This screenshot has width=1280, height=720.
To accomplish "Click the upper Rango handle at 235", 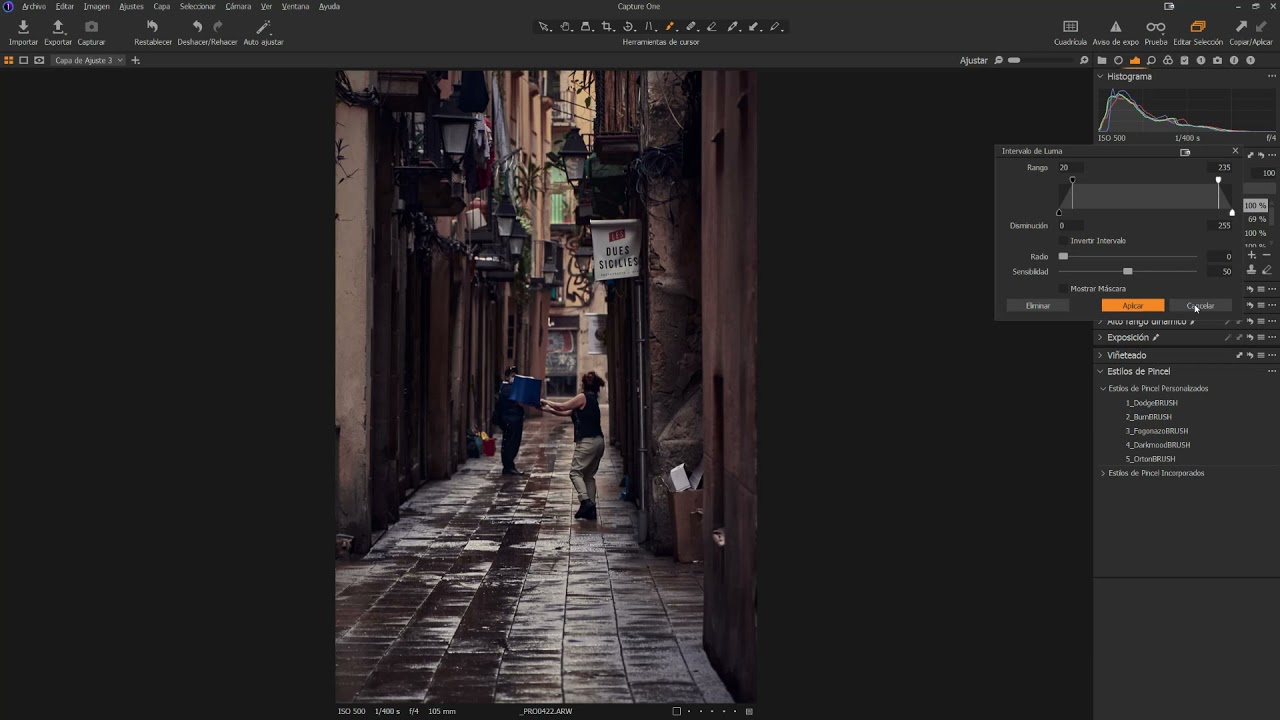I will point(1218,180).
